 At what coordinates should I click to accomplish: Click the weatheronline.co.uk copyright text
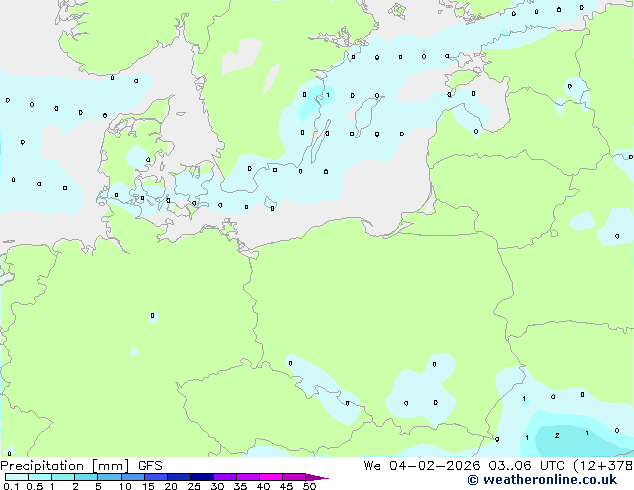pos(542,480)
